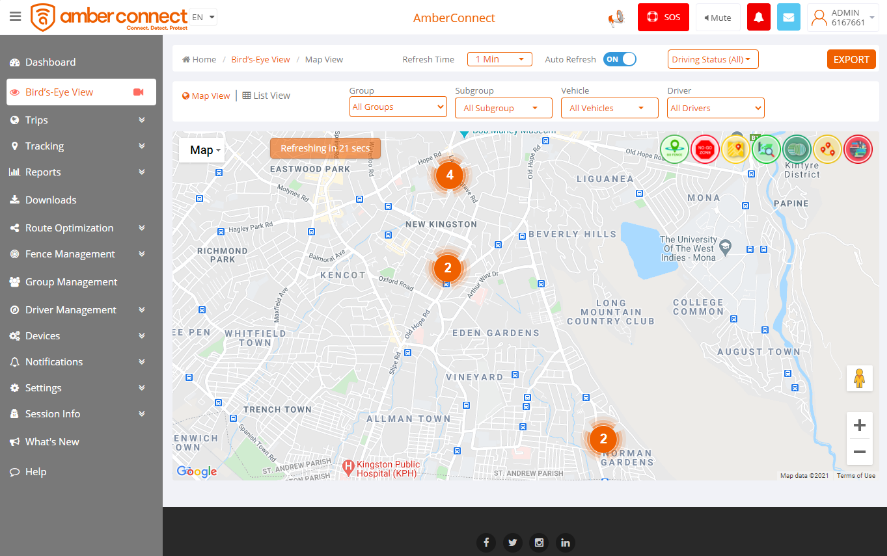
Task: Click the AmberConnect shield logo
Action: [42, 17]
